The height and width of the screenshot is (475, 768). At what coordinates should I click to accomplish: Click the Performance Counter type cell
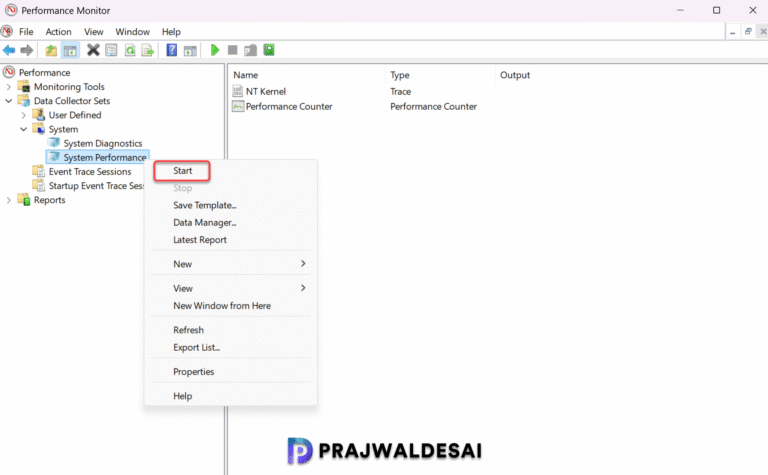coord(433,106)
